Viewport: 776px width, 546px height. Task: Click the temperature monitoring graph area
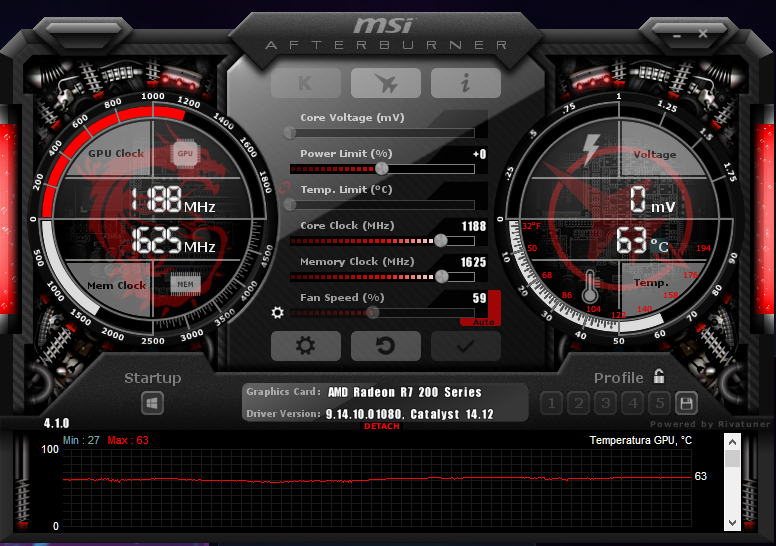(x=377, y=488)
